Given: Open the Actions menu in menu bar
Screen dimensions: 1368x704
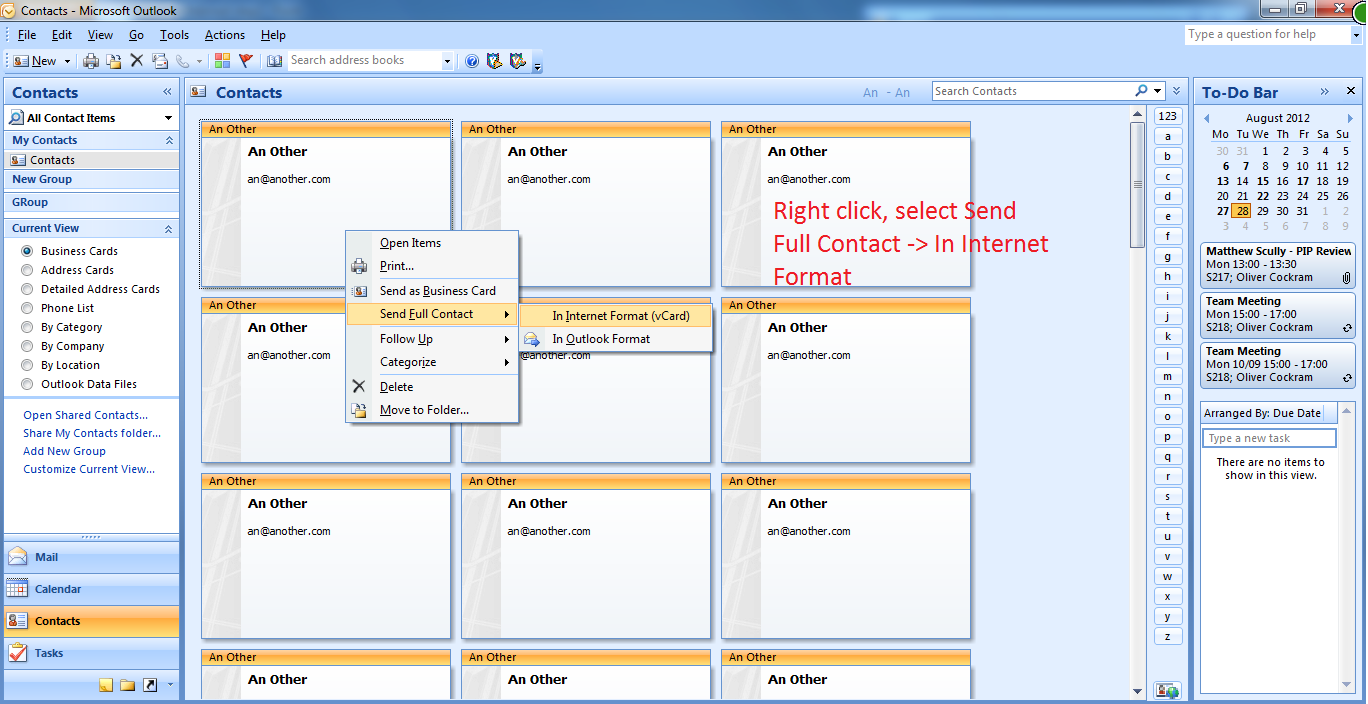Looking at the screenshot, I should (x=224, y=35).
